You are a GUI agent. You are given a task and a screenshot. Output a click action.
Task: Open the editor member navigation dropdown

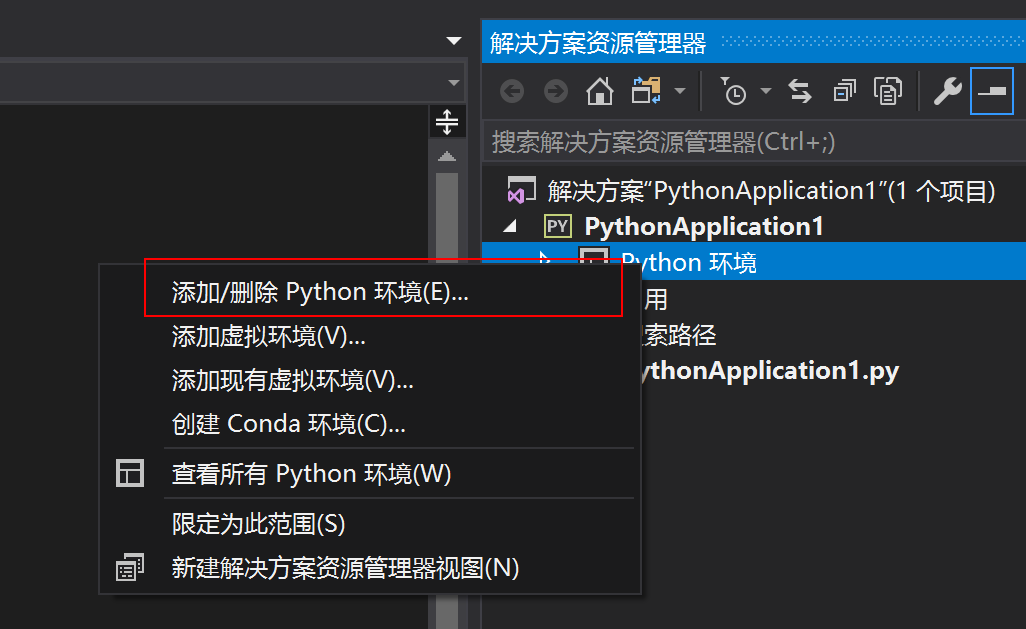[x=453, y=82]
